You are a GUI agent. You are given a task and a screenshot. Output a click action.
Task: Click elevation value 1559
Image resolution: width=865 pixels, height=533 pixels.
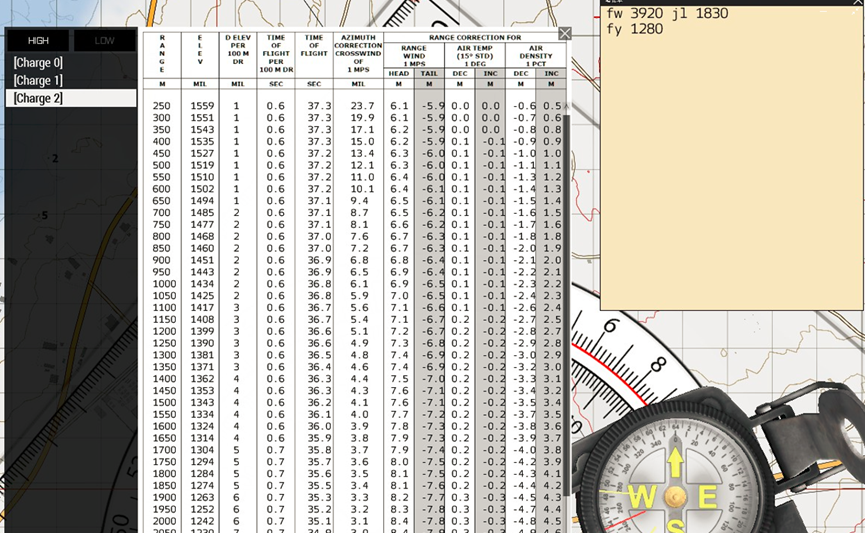(x=202, y=106)
